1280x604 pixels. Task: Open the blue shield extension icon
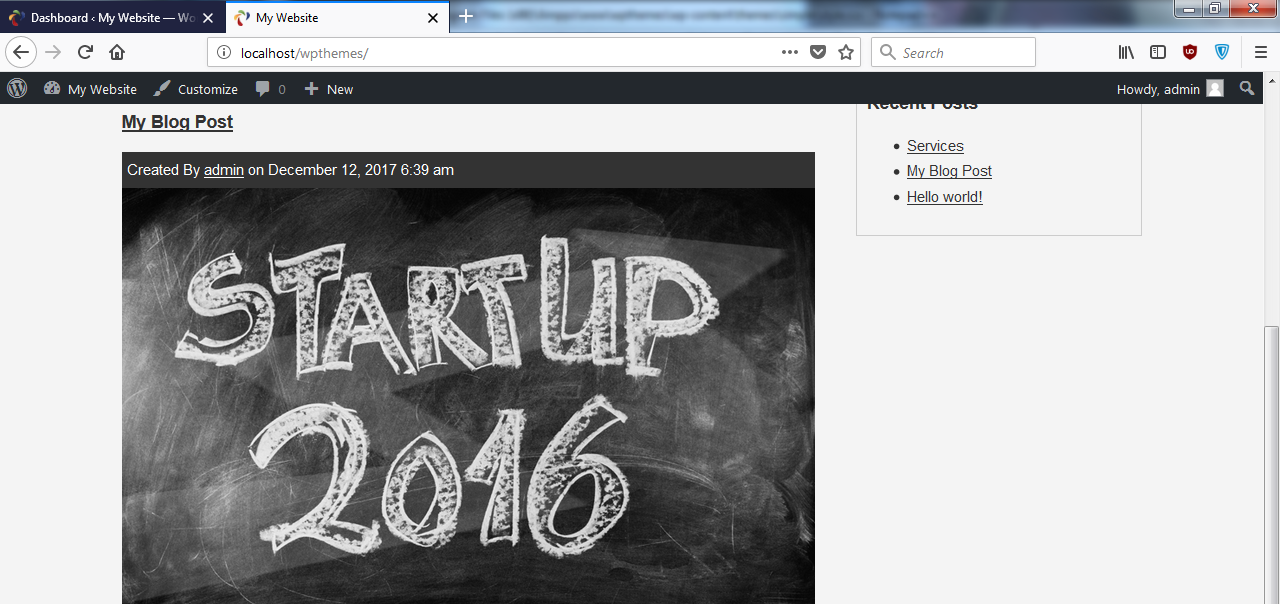[x=1222, y=52]
